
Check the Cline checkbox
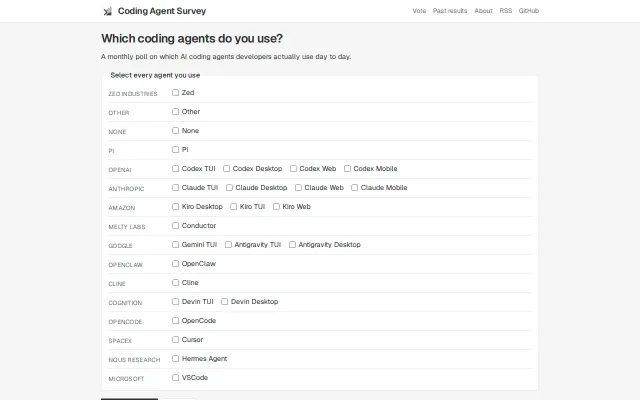pyautogui.click(x=176, y=282)
